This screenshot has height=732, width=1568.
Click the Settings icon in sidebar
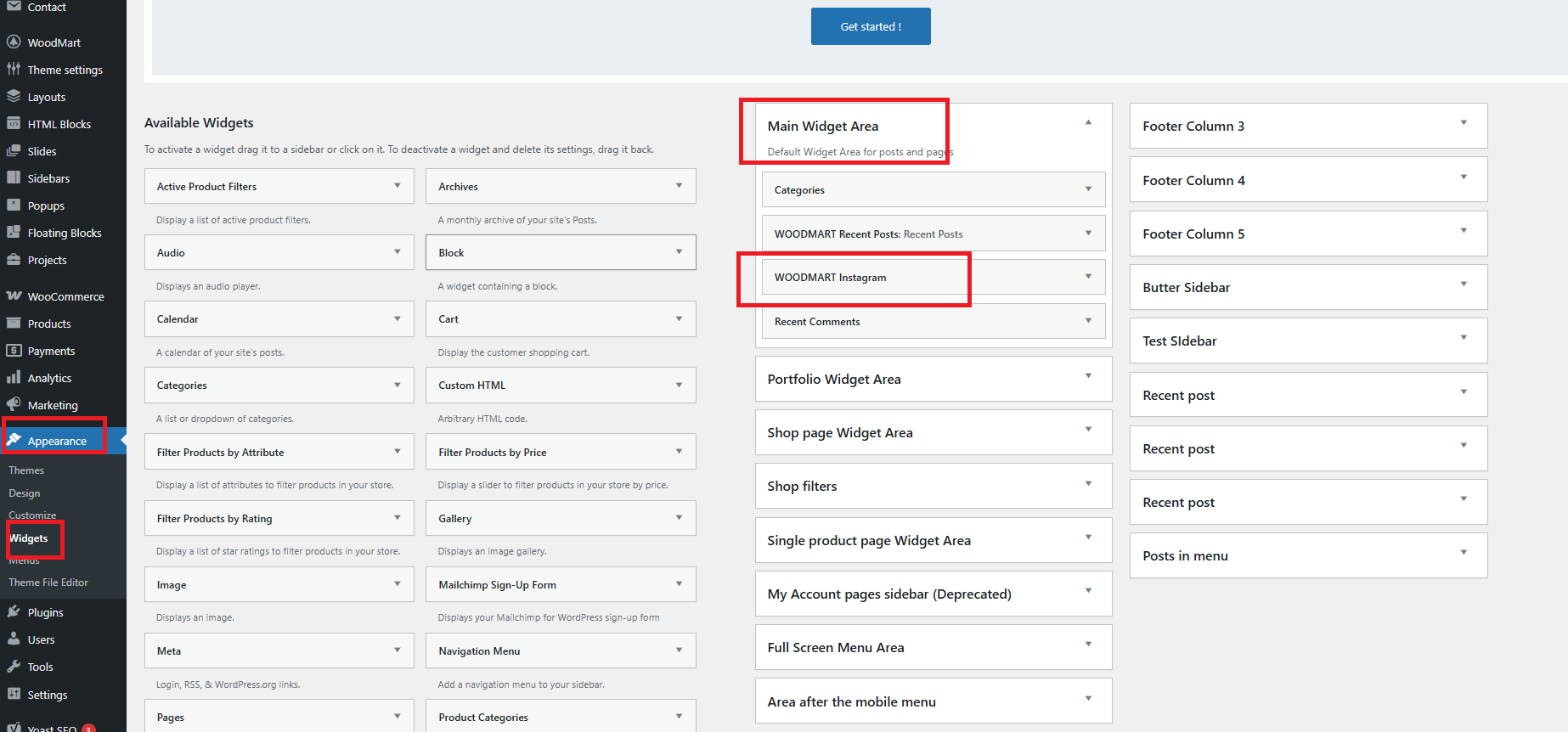(x=14, y=694)
